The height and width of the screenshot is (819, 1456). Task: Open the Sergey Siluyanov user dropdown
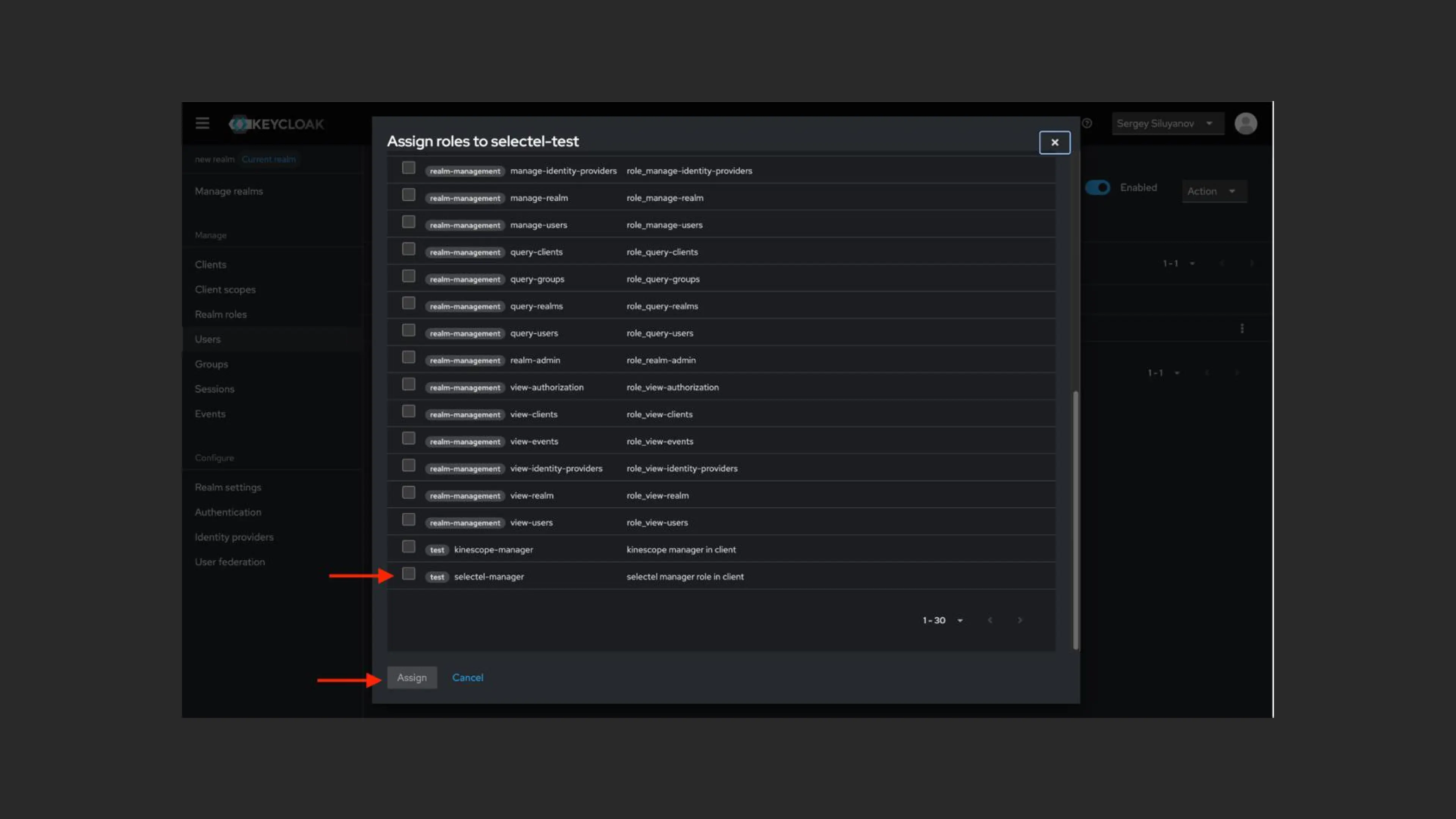click(x=1165, y=123)
